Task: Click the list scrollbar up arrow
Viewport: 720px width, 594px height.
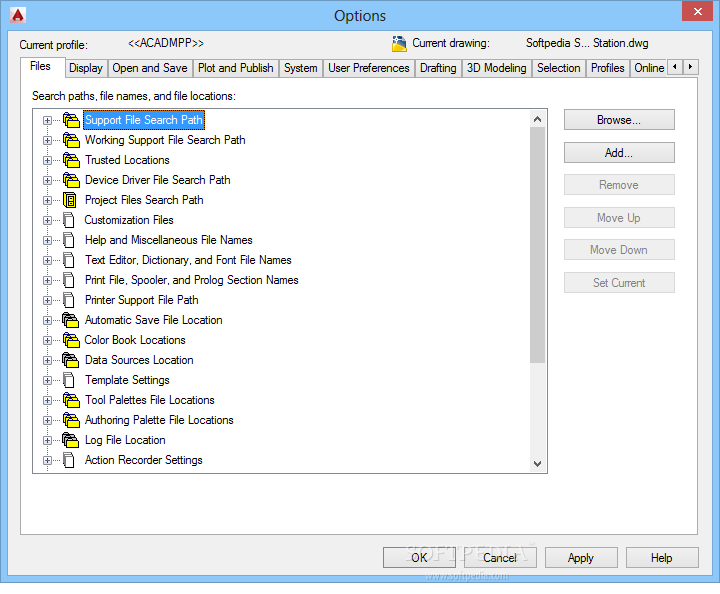Action: coord(537,119)
